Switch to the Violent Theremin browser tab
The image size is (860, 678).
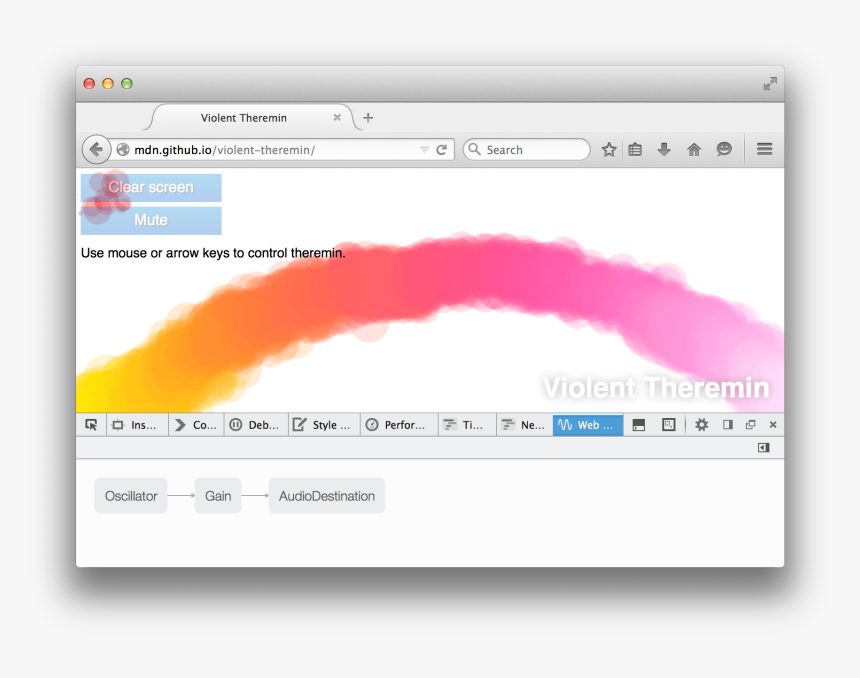point(243,117)
